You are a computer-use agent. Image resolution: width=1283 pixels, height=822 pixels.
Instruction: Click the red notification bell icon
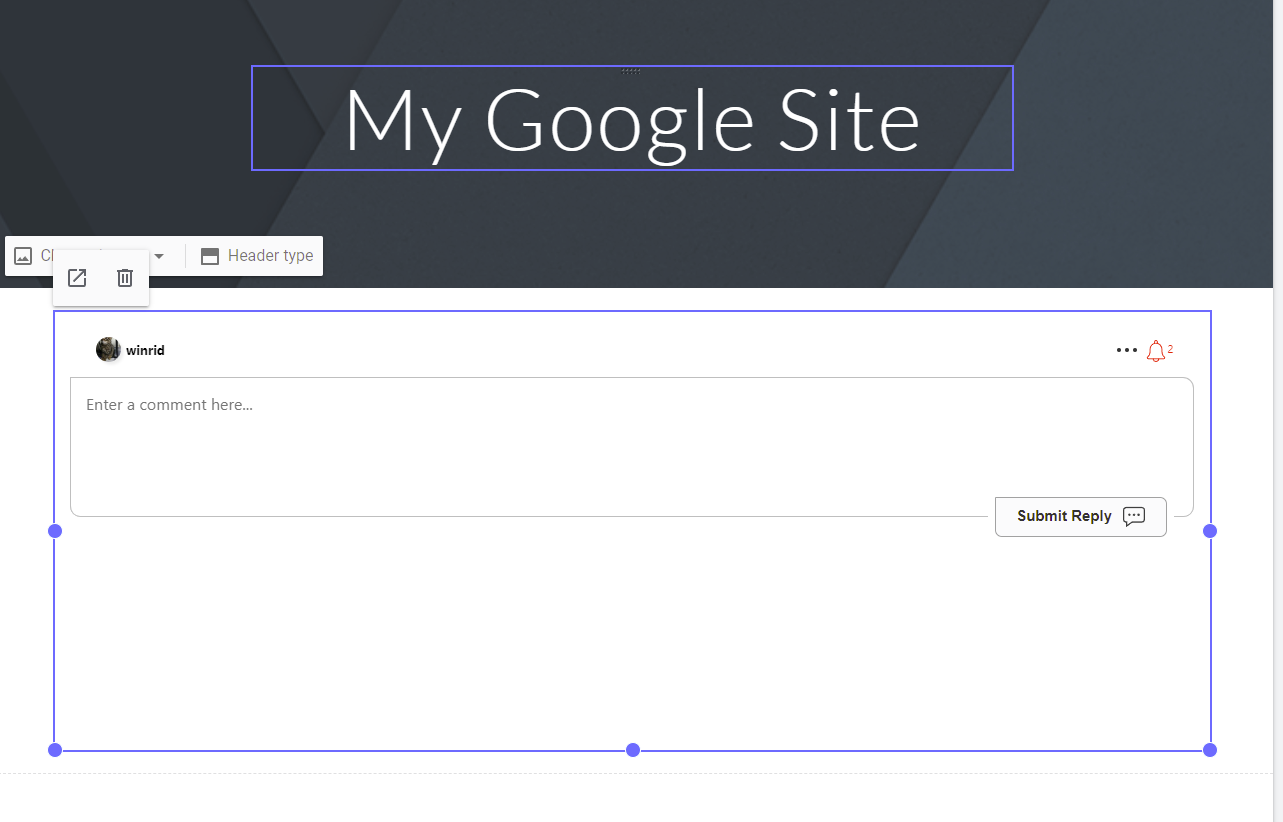[1156, 351]
